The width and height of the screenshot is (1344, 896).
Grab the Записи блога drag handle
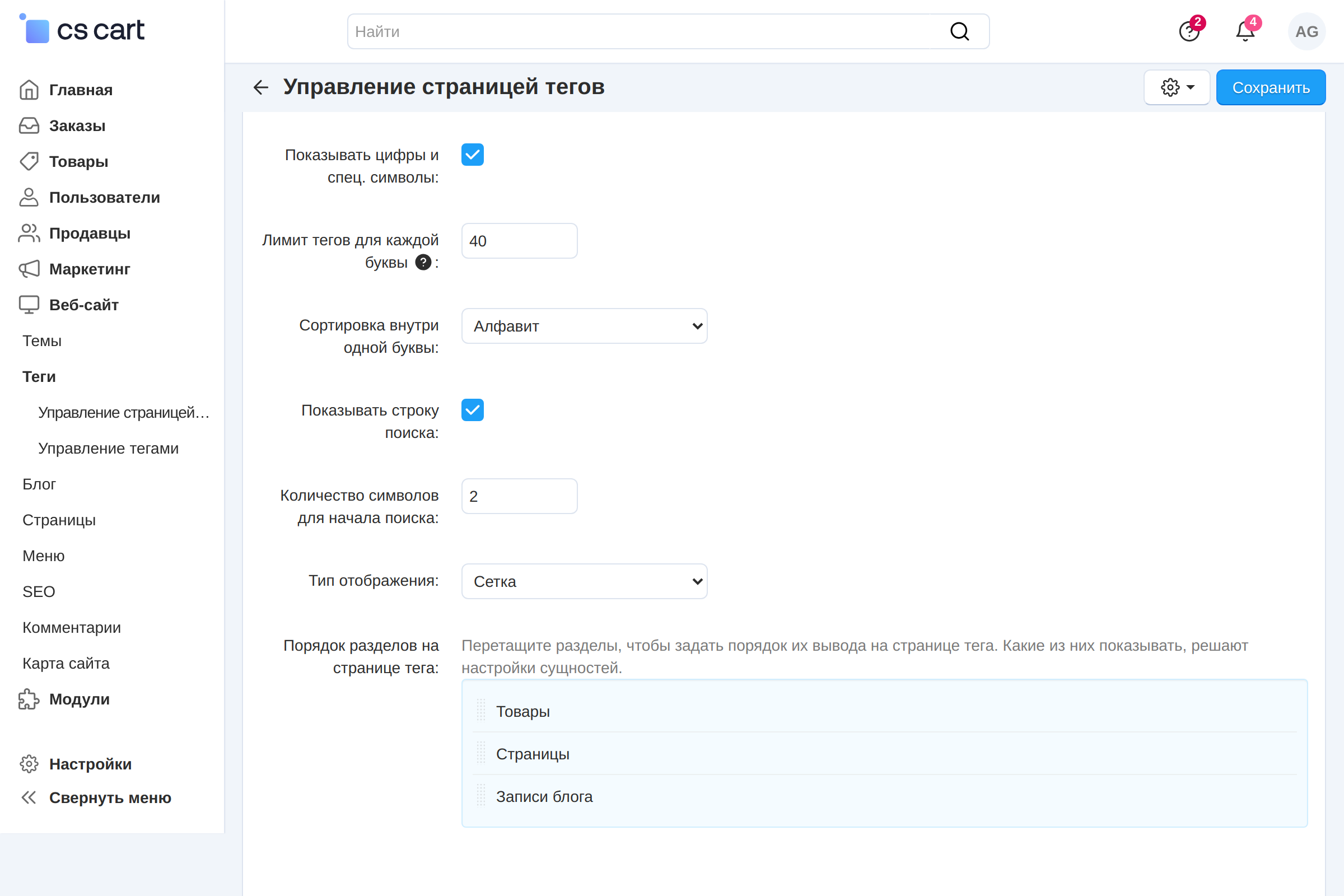tap(481, 796)
